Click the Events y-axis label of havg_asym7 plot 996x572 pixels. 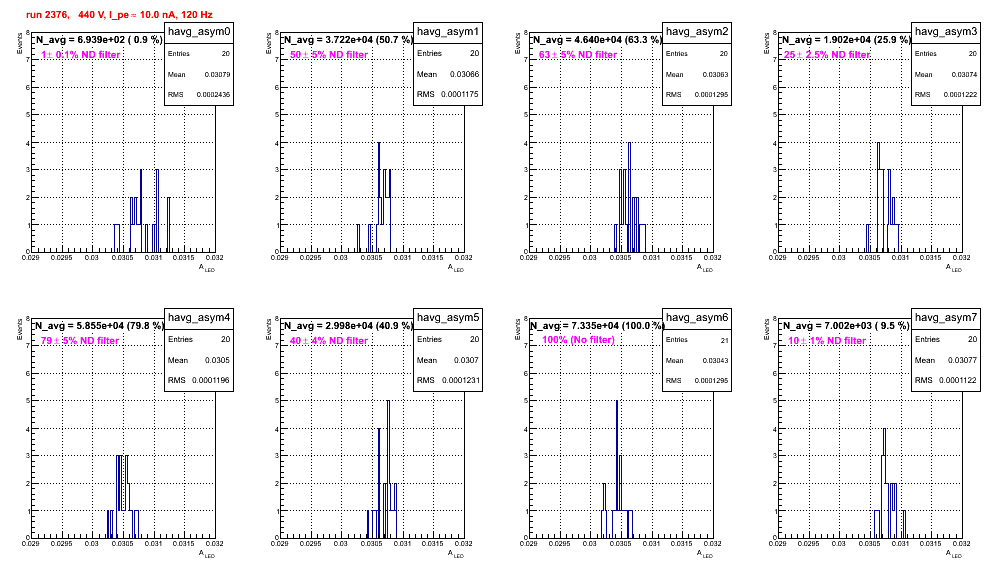(x=767, y=330)
